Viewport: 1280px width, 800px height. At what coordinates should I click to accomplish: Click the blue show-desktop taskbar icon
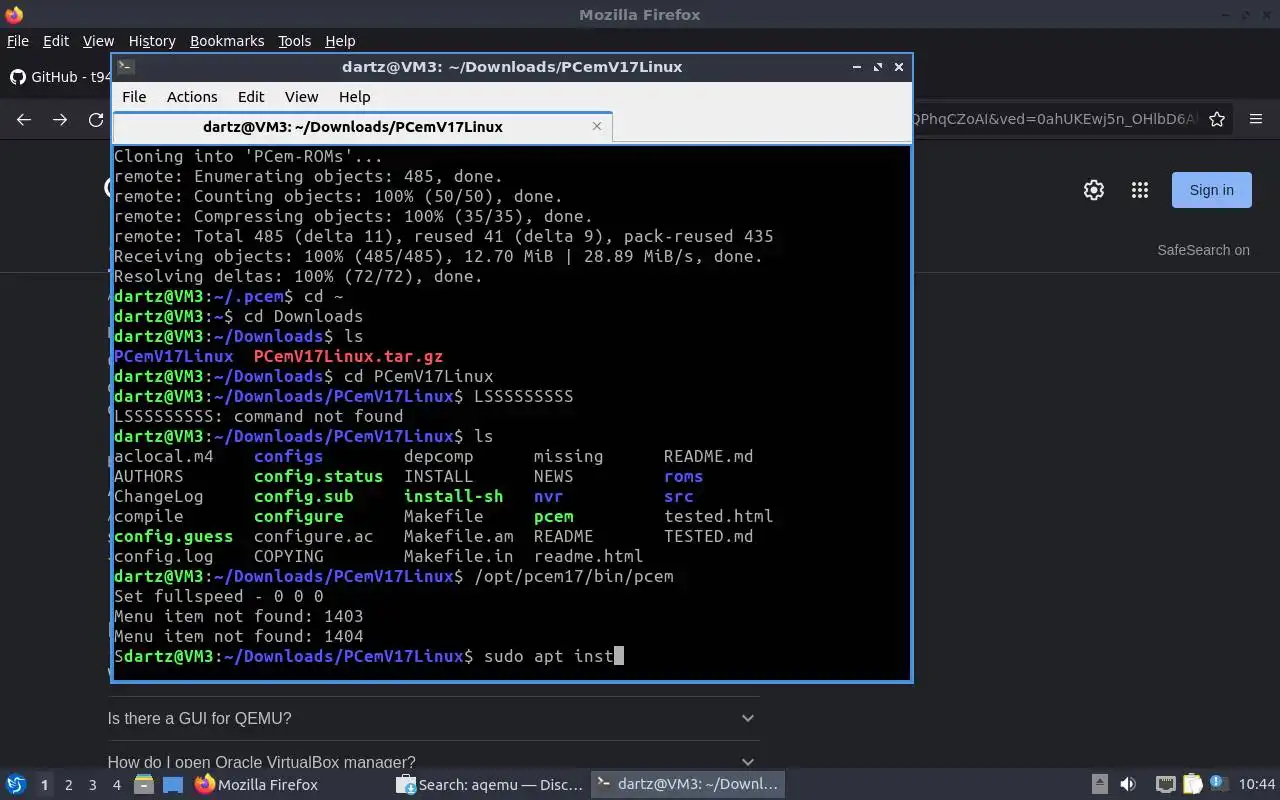[173, 785]
